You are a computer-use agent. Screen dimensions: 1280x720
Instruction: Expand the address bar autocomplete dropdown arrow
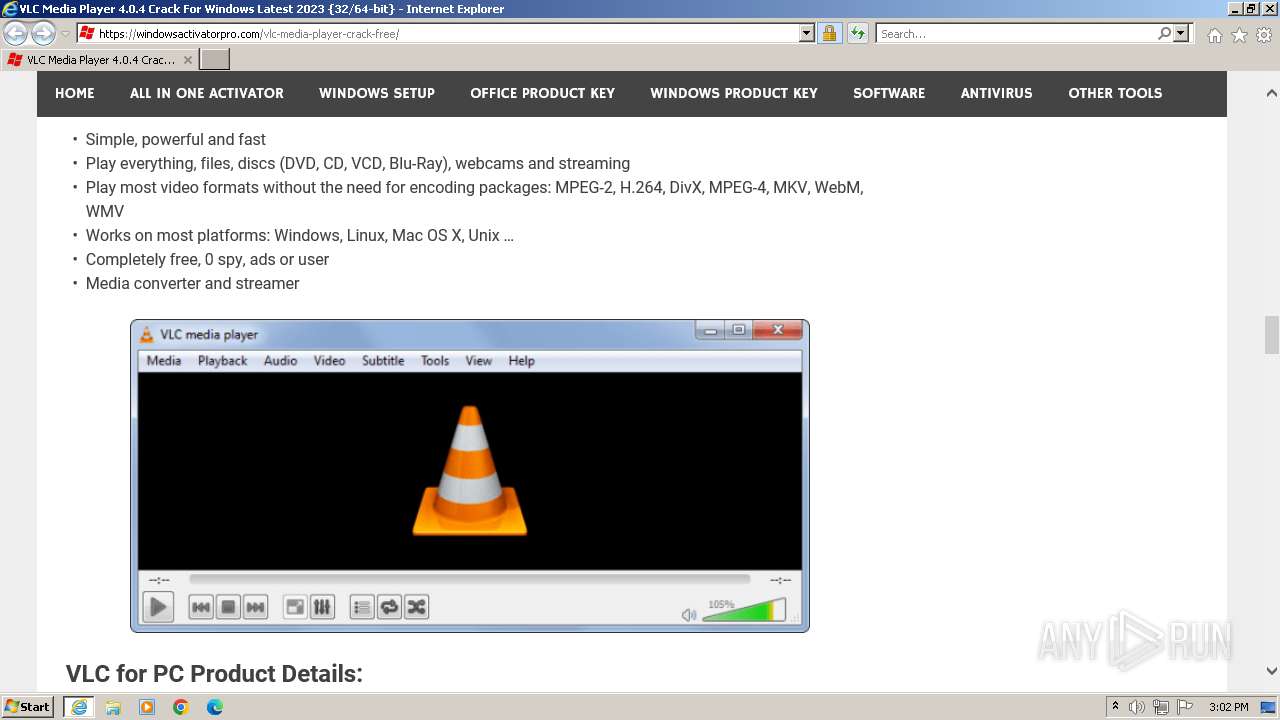[x=807, y=34]
